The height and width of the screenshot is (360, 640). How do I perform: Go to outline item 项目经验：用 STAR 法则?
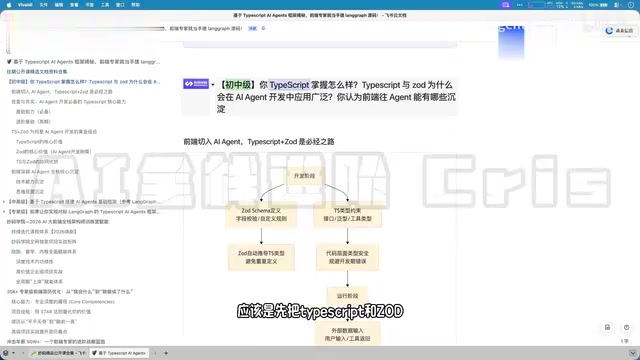point(51,311)
